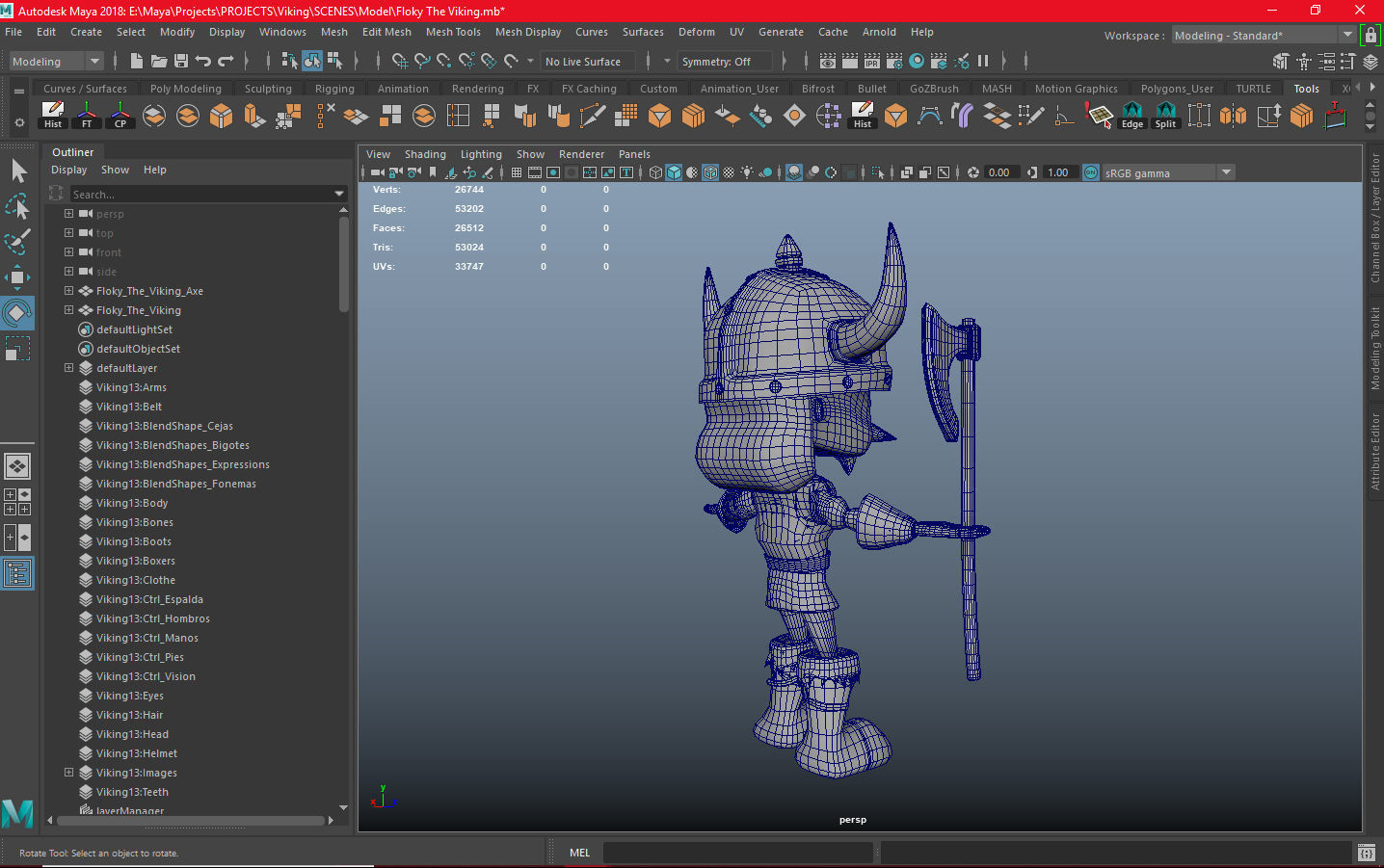Viewport: 1384px width, 868px height.
Task: Open the Edit Mesh menu
Action: [386, 32]
